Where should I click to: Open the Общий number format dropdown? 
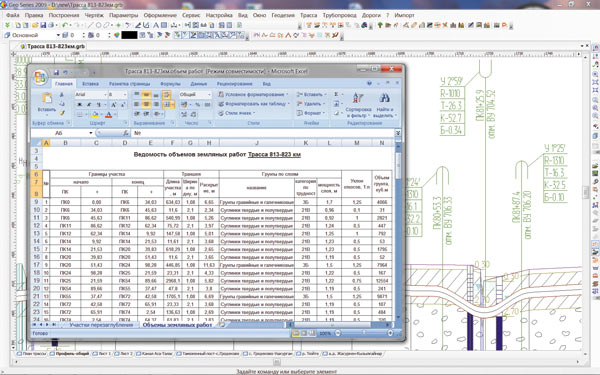point(209,95)
